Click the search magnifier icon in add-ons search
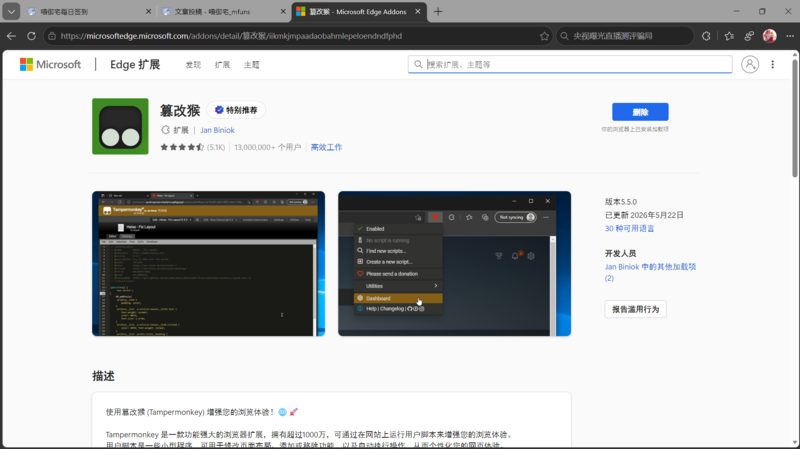The width and height of the screenshot is (800, 449). coord(418,64)
